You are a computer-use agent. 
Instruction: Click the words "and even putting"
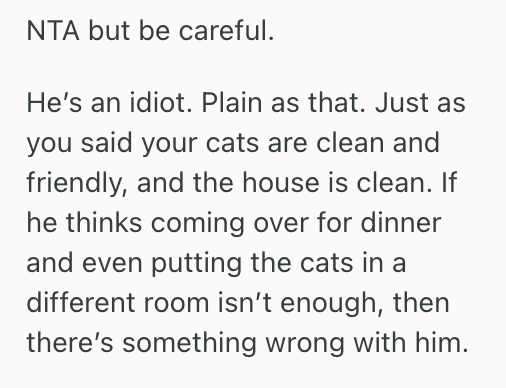(134, 264)
